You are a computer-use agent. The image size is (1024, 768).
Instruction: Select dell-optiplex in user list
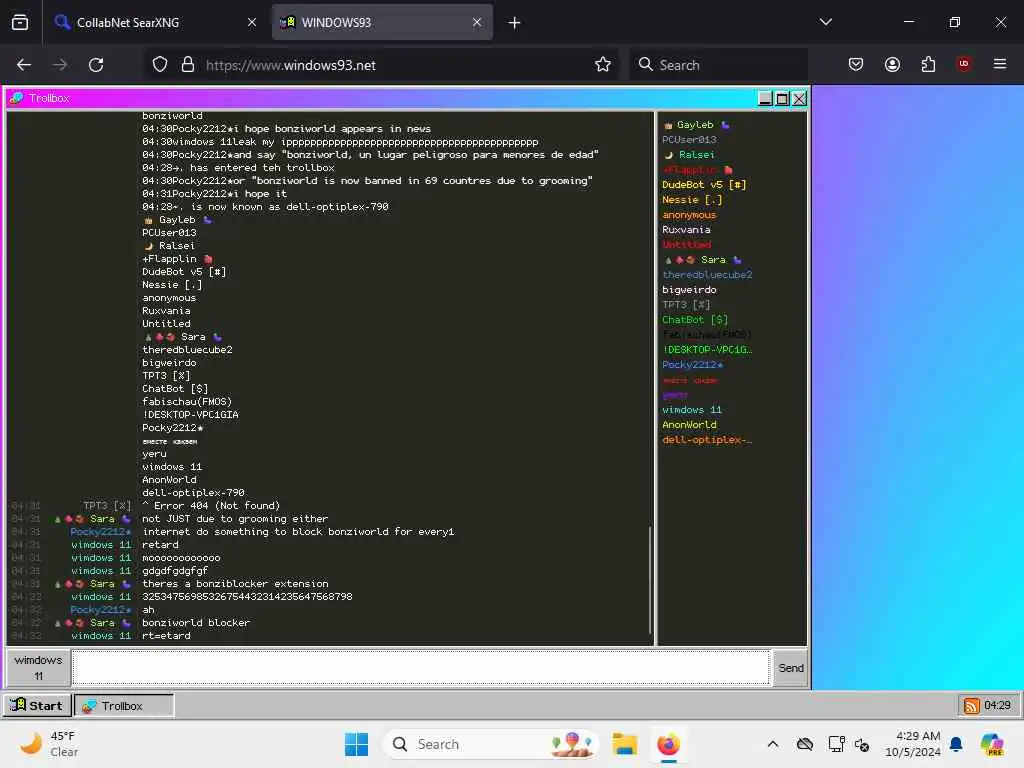click(x=707, y=440)
